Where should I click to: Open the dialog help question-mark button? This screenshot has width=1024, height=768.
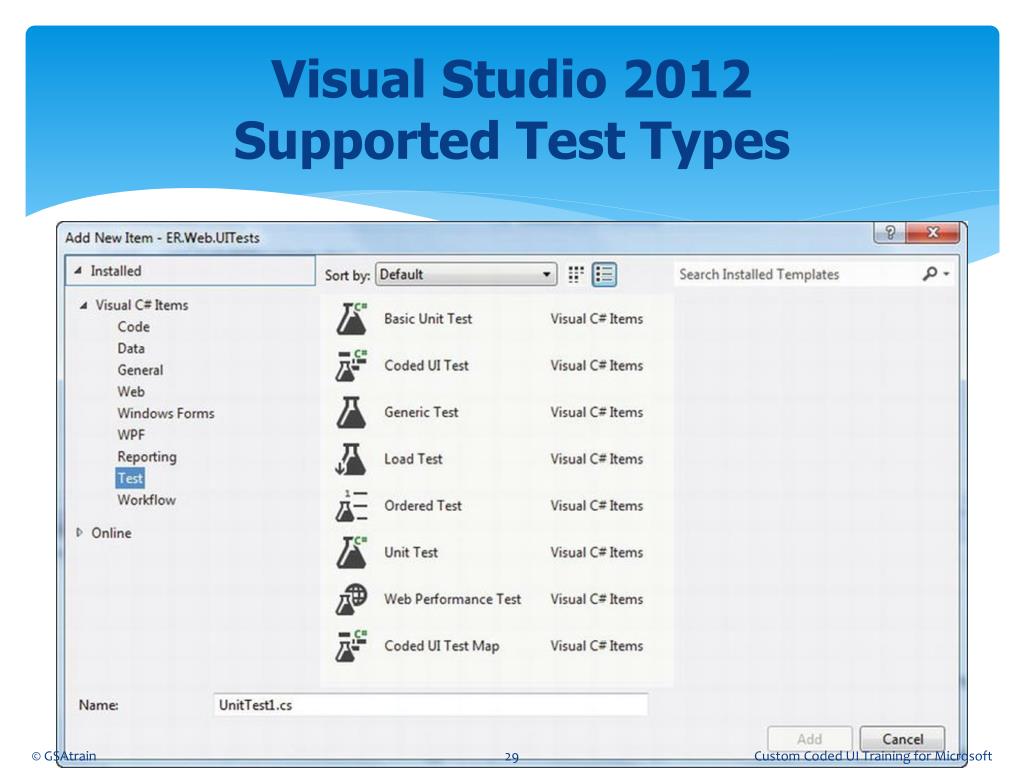[889, 232]
